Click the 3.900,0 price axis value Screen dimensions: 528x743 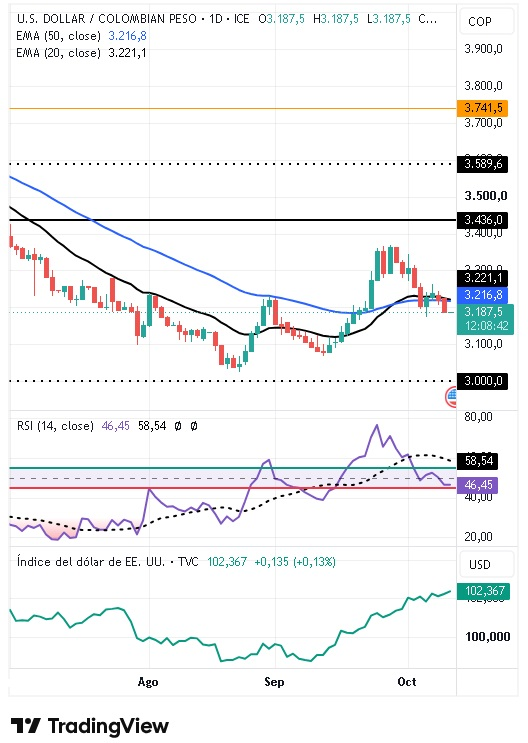tap(483, 49)
